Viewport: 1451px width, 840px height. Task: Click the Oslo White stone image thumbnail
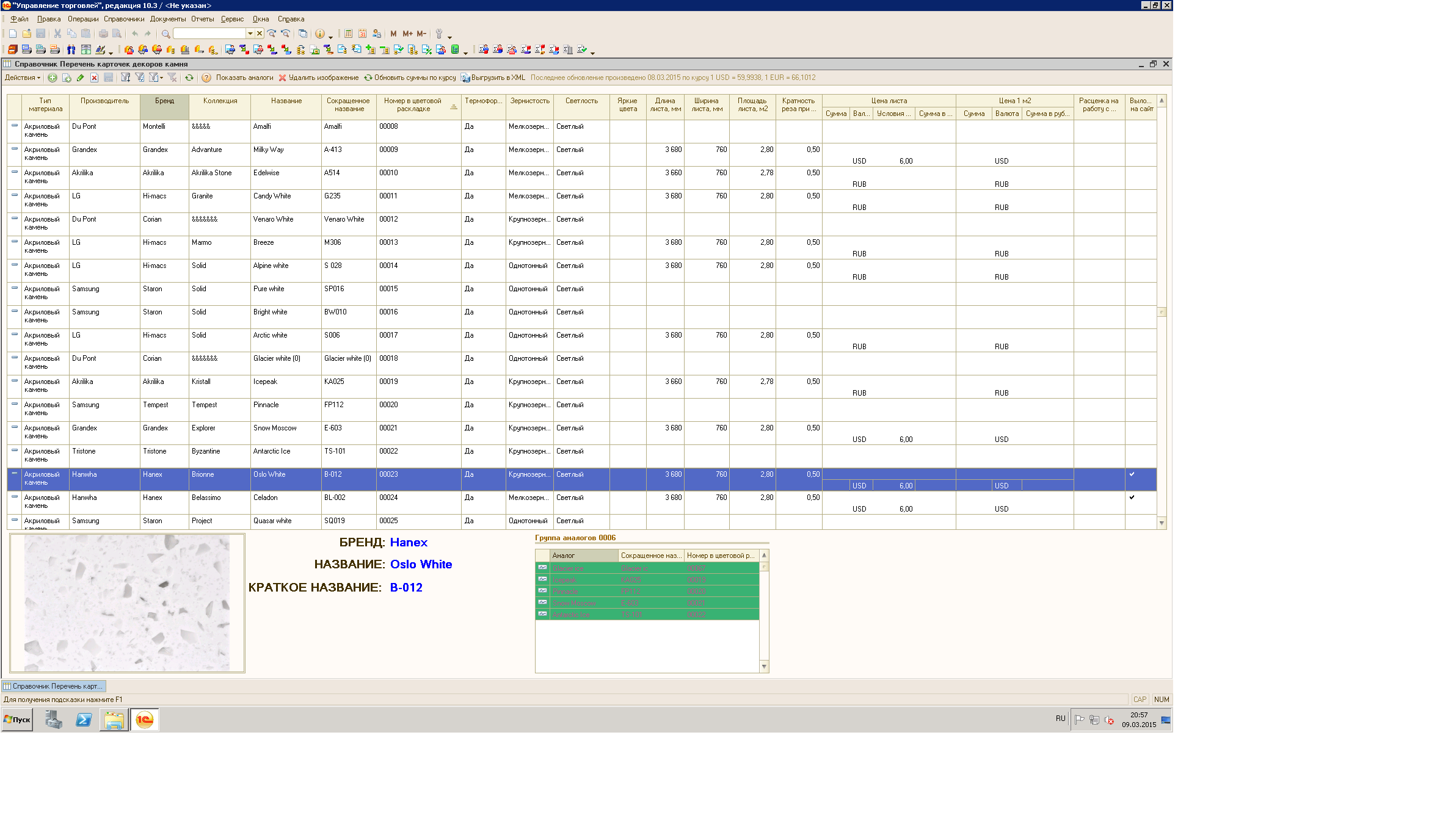click(127, 603)
